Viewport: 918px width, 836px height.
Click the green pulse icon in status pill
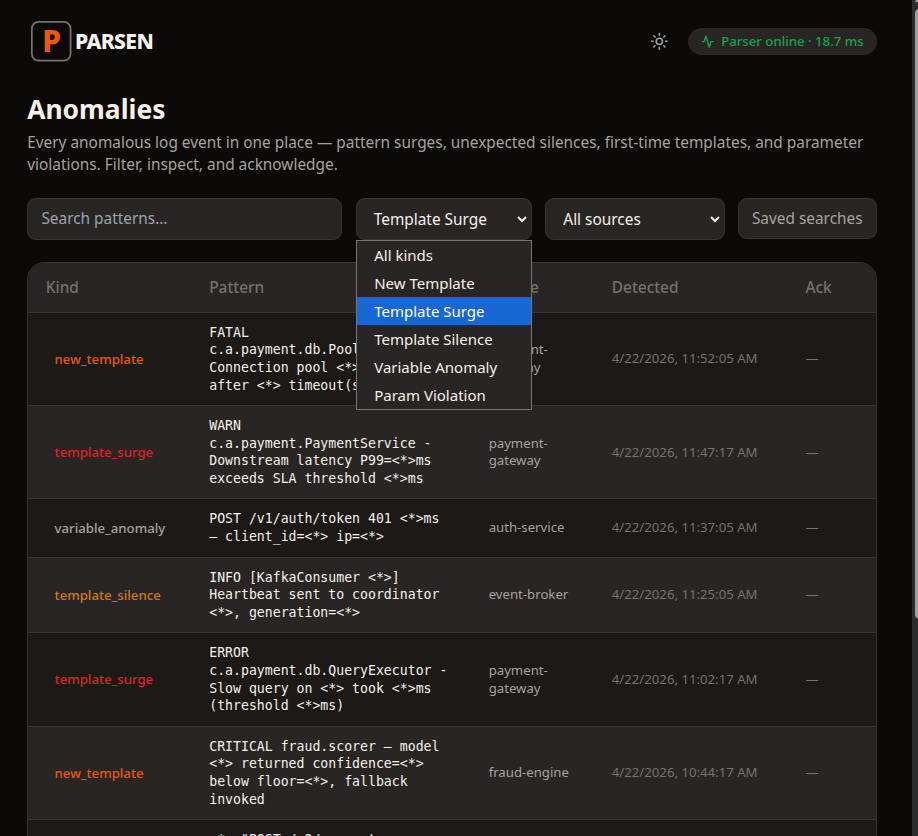pos(707,41)
